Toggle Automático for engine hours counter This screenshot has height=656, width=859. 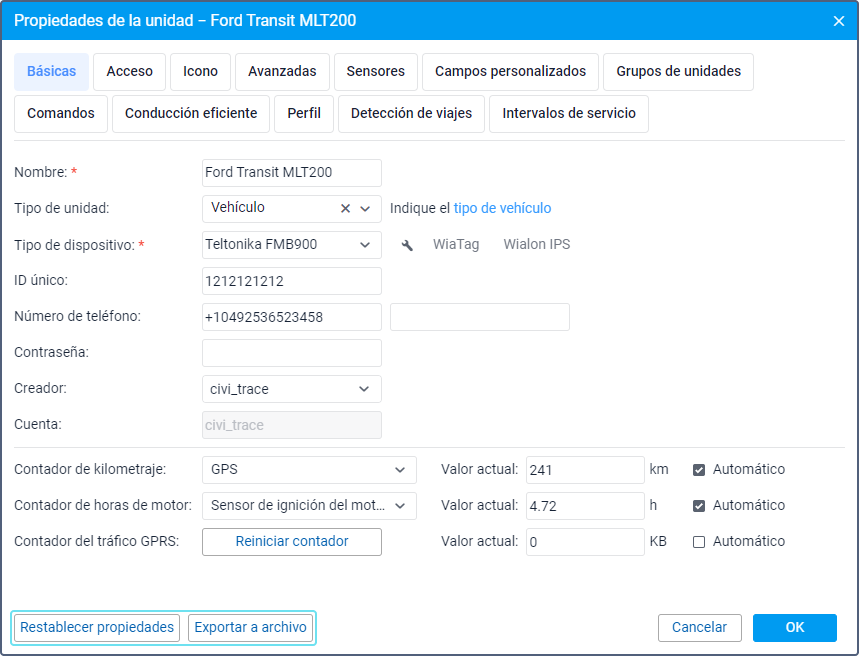[x=699, y=505]
